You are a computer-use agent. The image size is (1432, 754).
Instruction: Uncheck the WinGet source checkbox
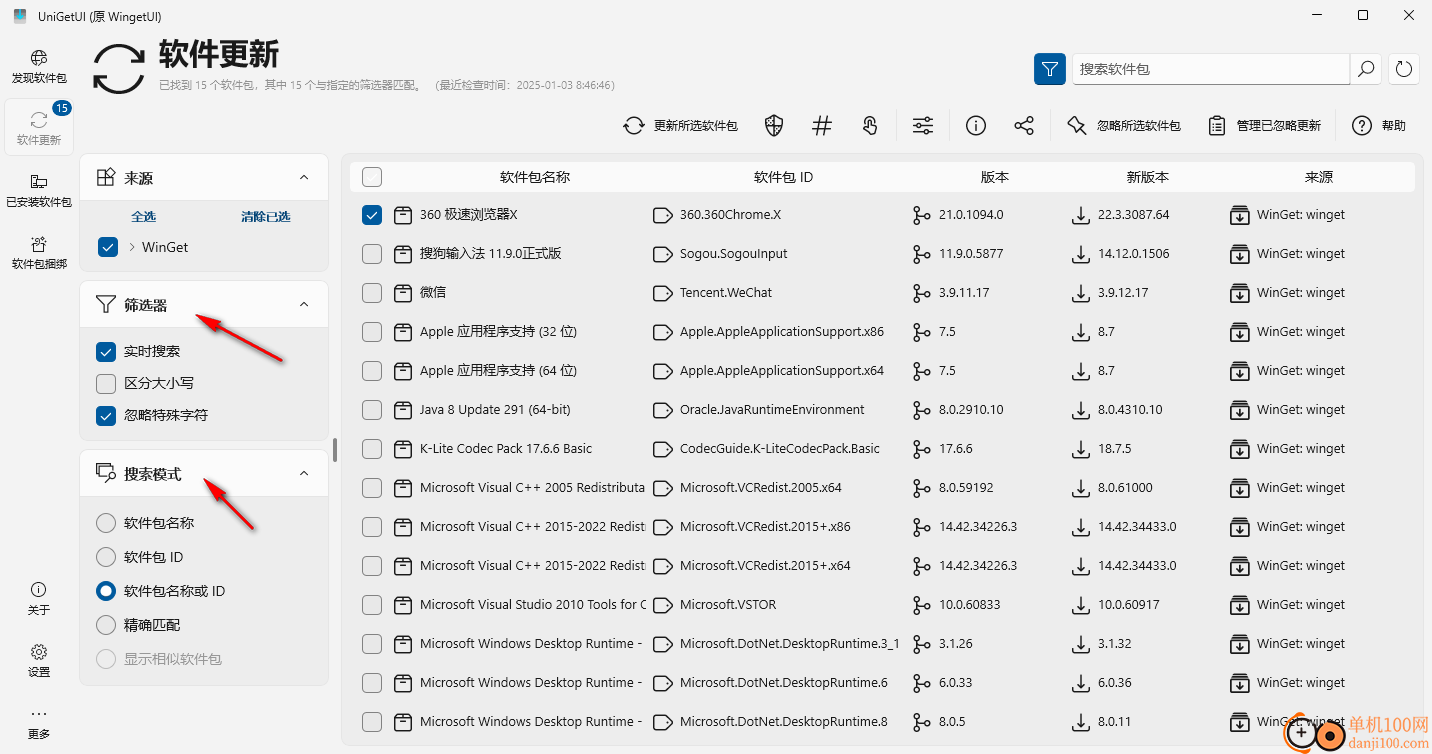click(108, 247)
